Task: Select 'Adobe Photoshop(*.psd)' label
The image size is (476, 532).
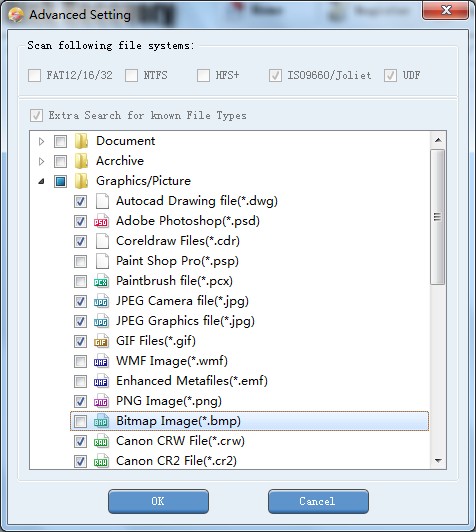Action: pos(188,221)
